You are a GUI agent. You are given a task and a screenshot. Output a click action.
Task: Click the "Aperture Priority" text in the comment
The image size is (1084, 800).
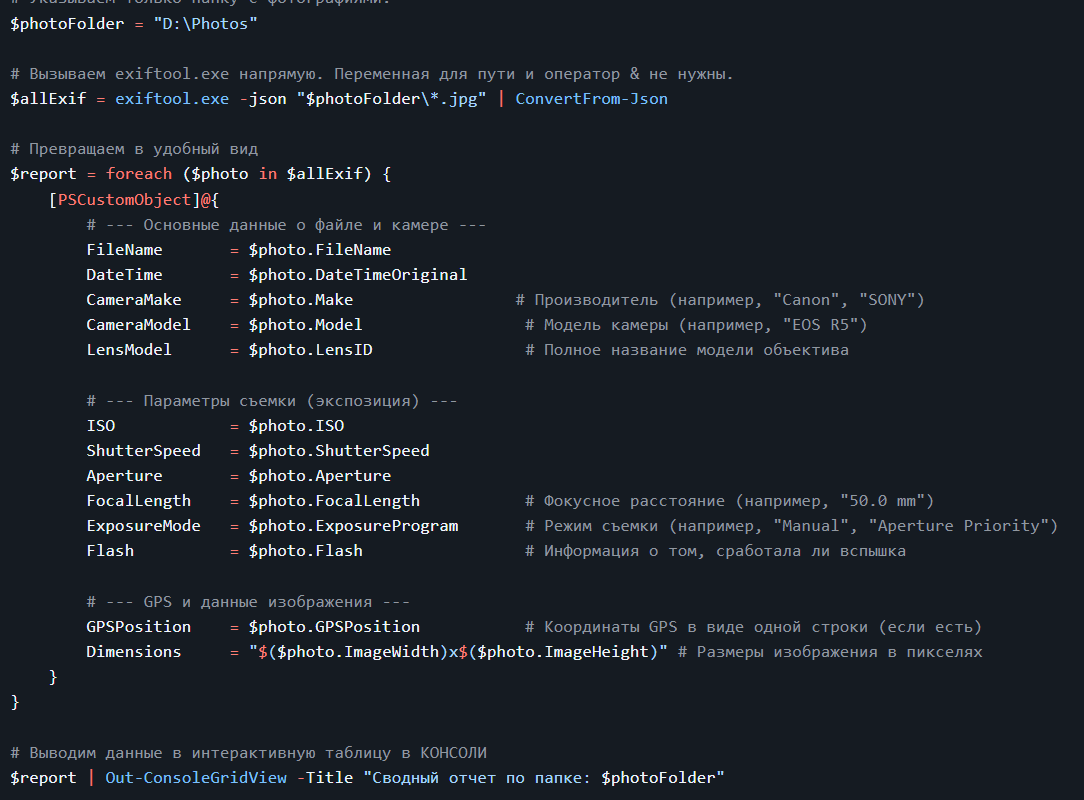pyautogui.click(x=963, y=526)
